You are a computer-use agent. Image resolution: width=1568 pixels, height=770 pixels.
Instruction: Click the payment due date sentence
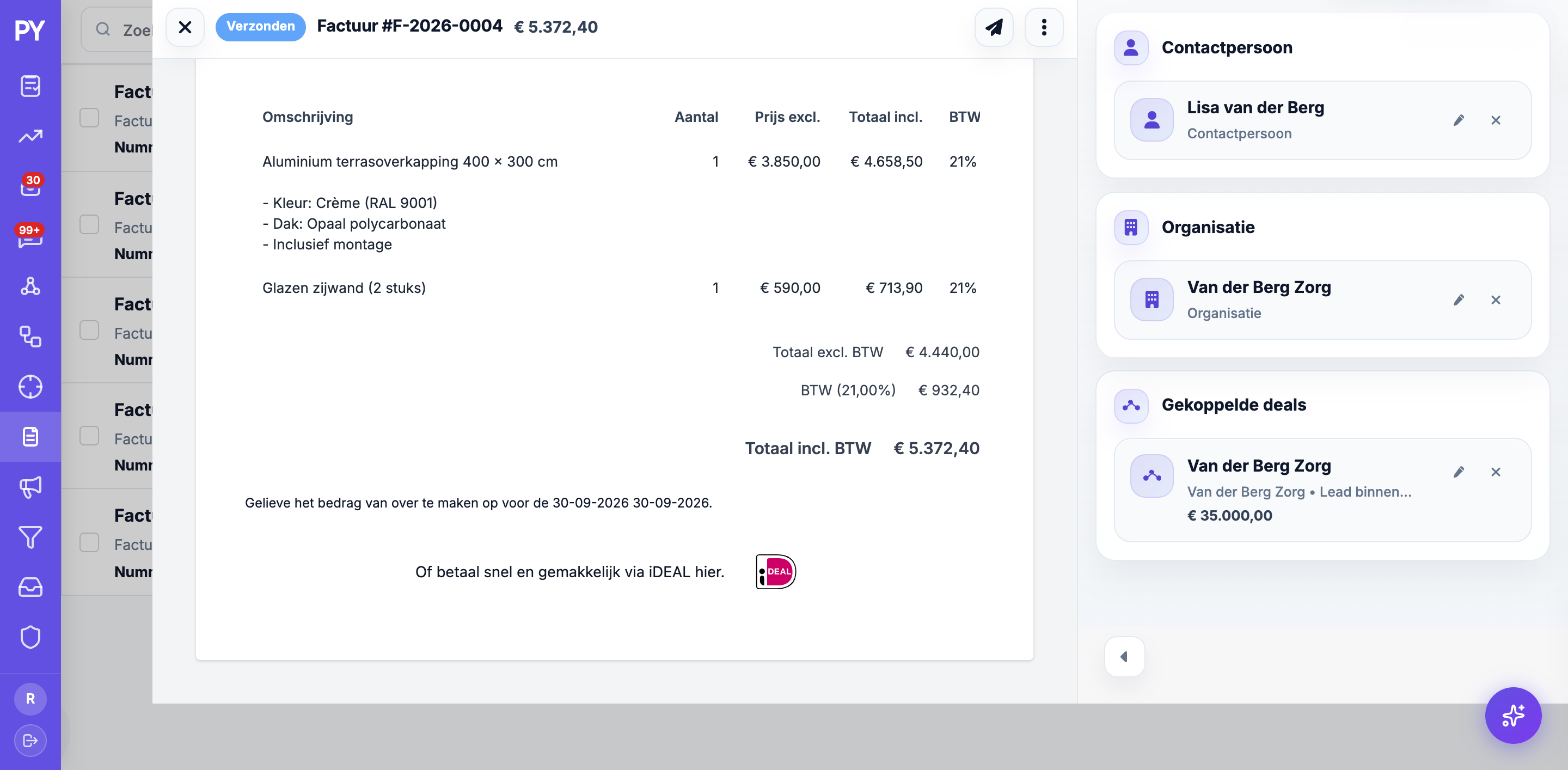[x=479, y=503]
